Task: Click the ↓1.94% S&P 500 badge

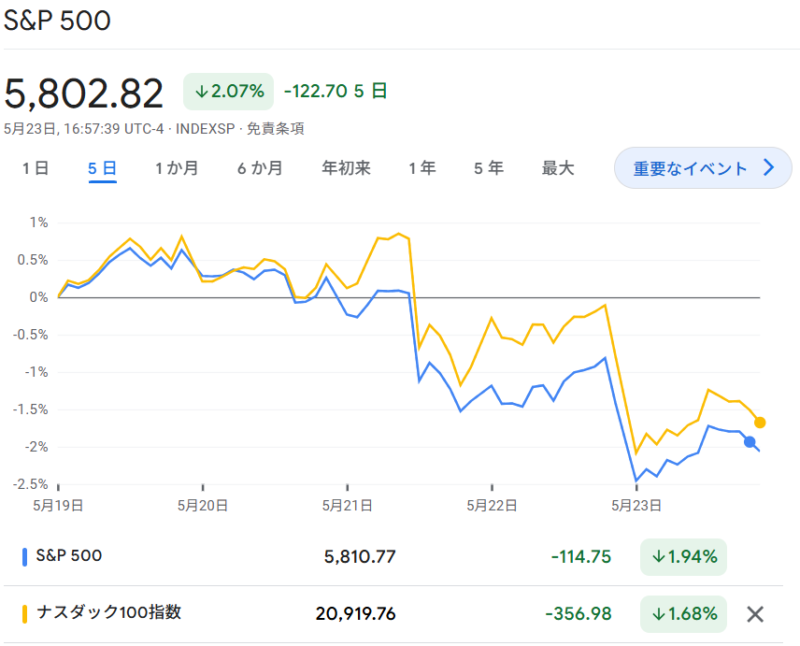Action: pos(684,557)
